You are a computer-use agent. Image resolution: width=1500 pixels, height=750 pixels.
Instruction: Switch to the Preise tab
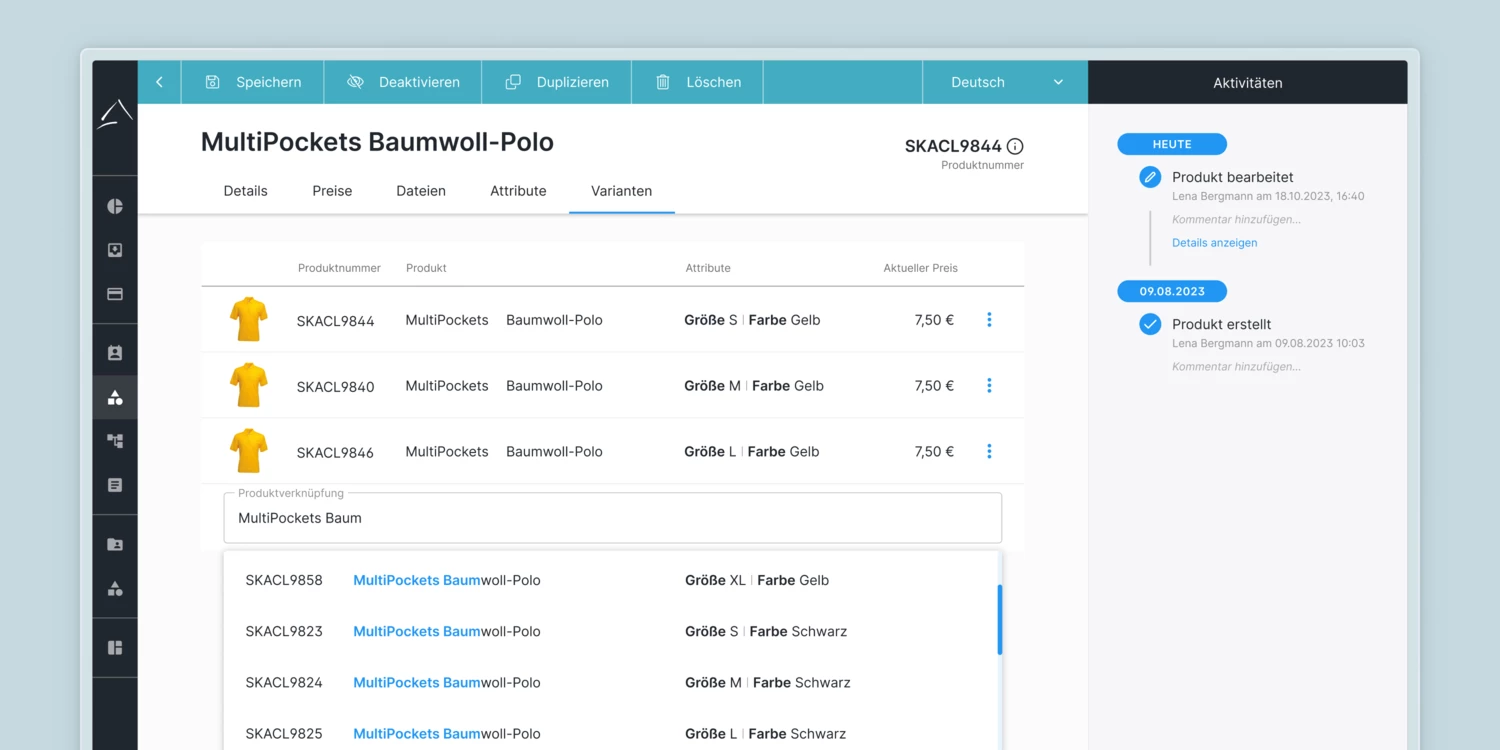tap(332, 191)
